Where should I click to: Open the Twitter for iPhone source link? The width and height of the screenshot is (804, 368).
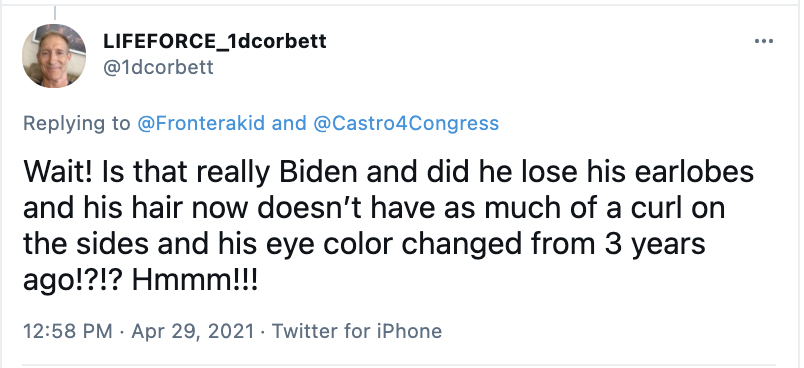coord(356,331)
